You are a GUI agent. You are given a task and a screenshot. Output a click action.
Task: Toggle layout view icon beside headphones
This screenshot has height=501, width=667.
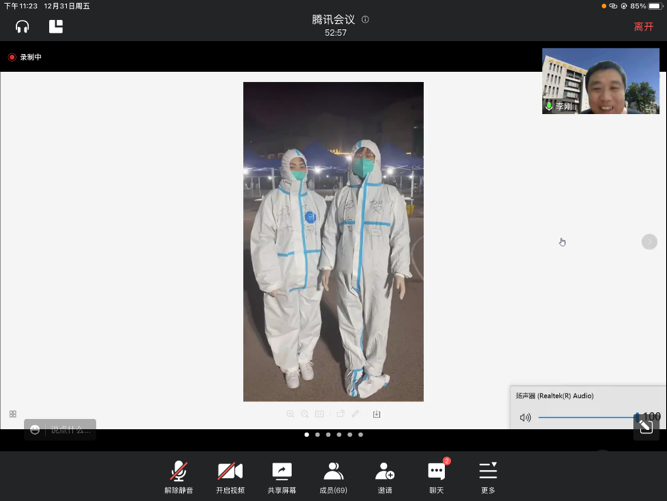point(56,27)
